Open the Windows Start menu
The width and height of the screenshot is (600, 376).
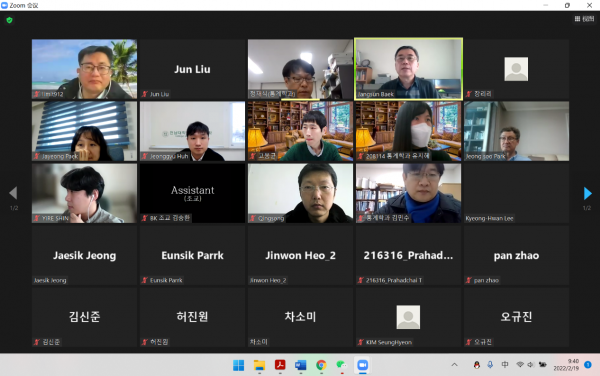point(239,365)
